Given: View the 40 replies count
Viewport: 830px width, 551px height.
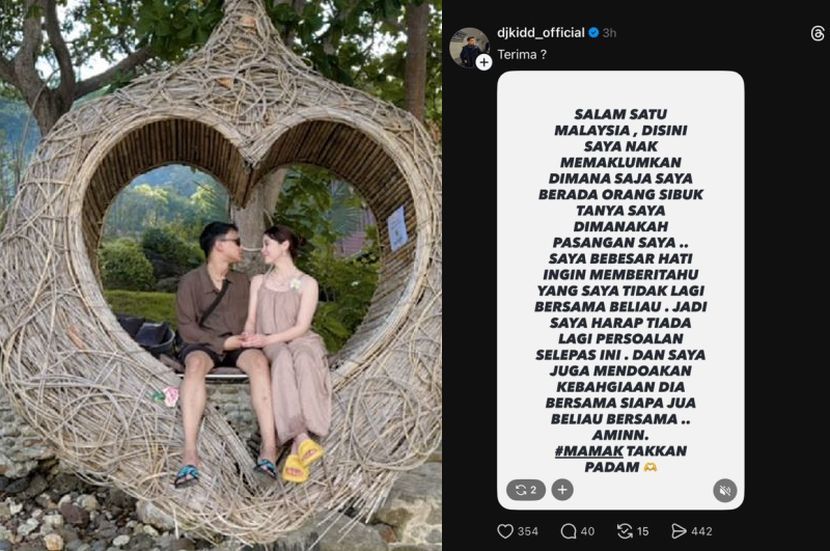Looking at the screenshot, I should click(588, 531).
